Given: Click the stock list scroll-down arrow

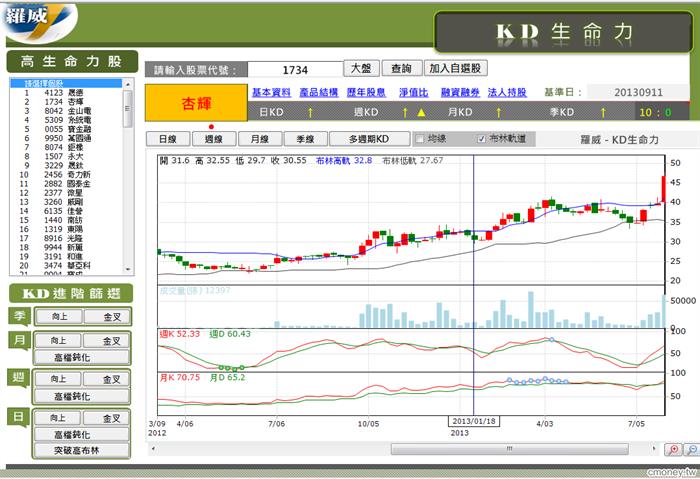Looking at the screenshot, I should click(x=128, y=269).
